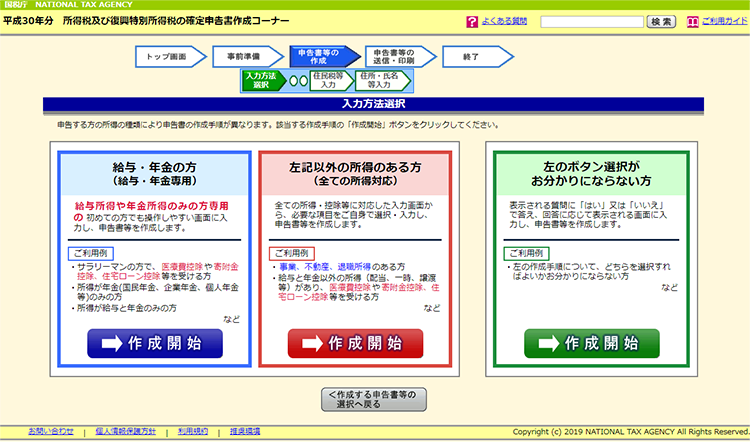
Task: Go back via 作成する申告書等の選択へ戻る button
Action: click(374, 399)
